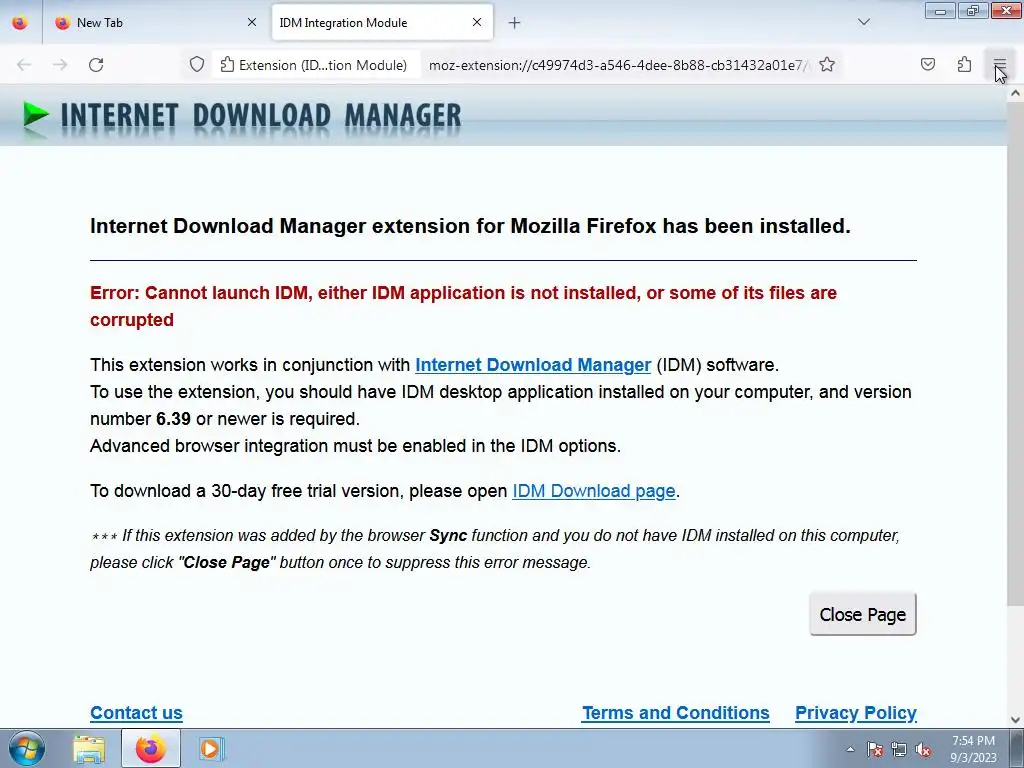Click the page scrollbar up arrow
Screen dimensions: 1024x768
point(1015,93)
